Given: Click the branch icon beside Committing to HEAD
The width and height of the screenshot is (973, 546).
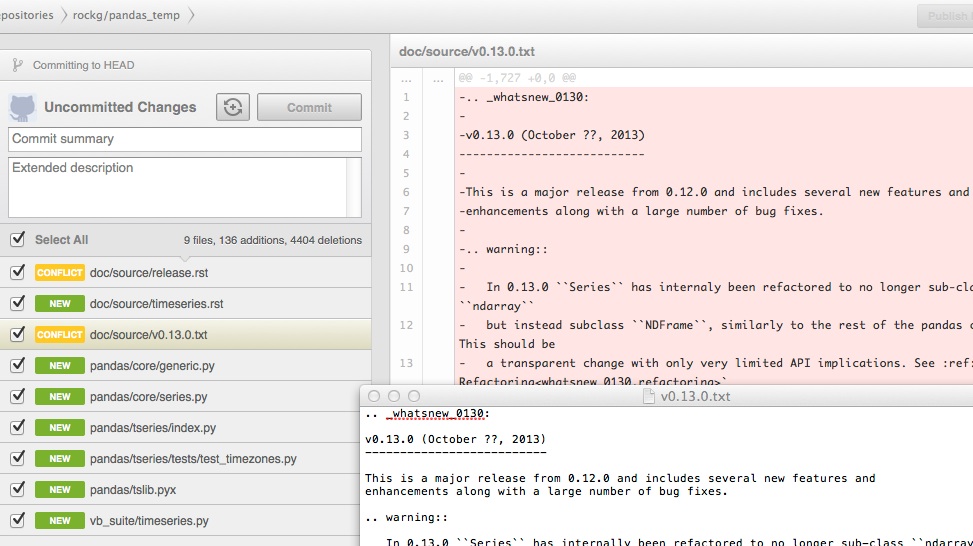Looking at the screenshot, I should click(x=17, y=65).
